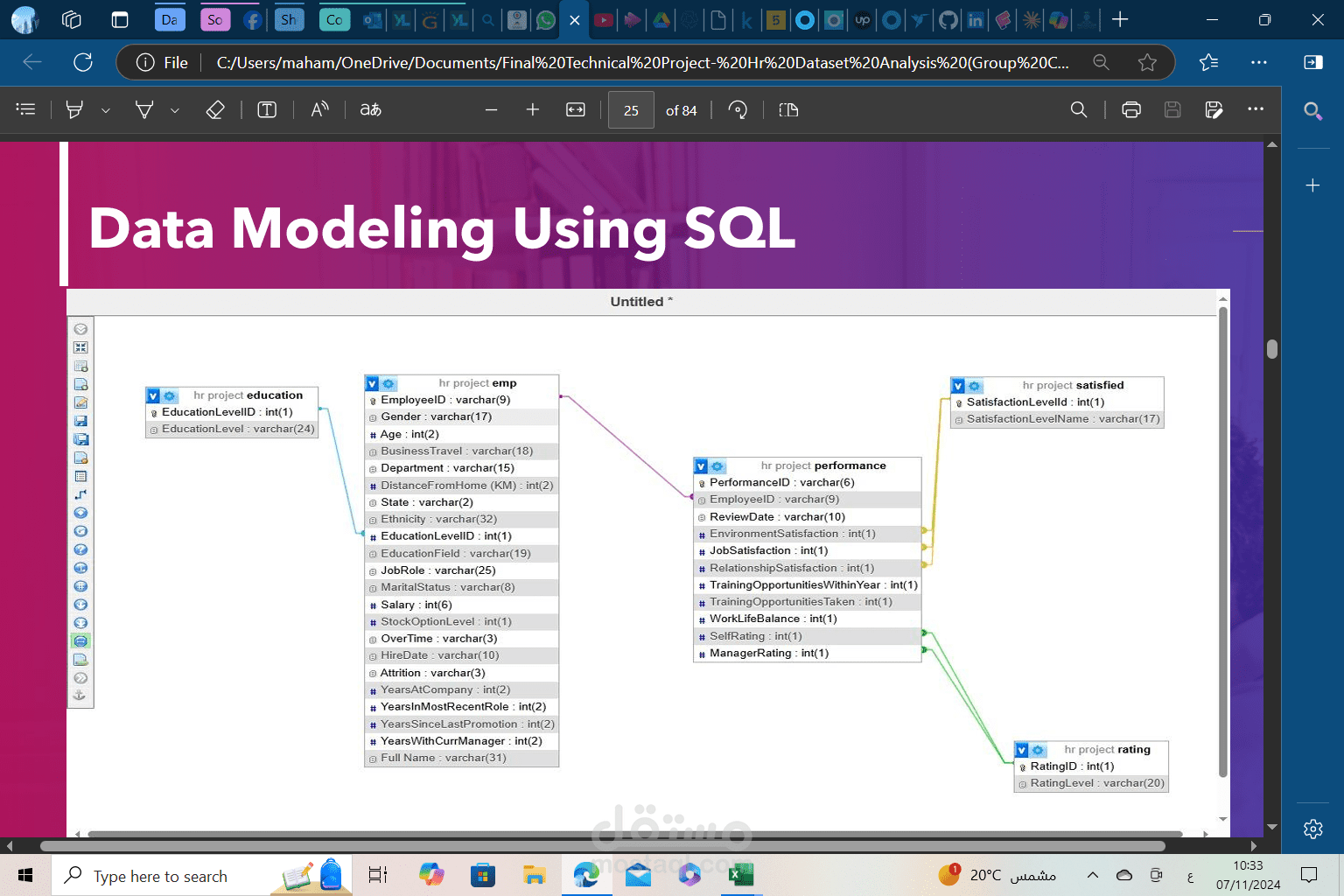
Task: Click the browser Back arrow
Action: pos(32,62)
